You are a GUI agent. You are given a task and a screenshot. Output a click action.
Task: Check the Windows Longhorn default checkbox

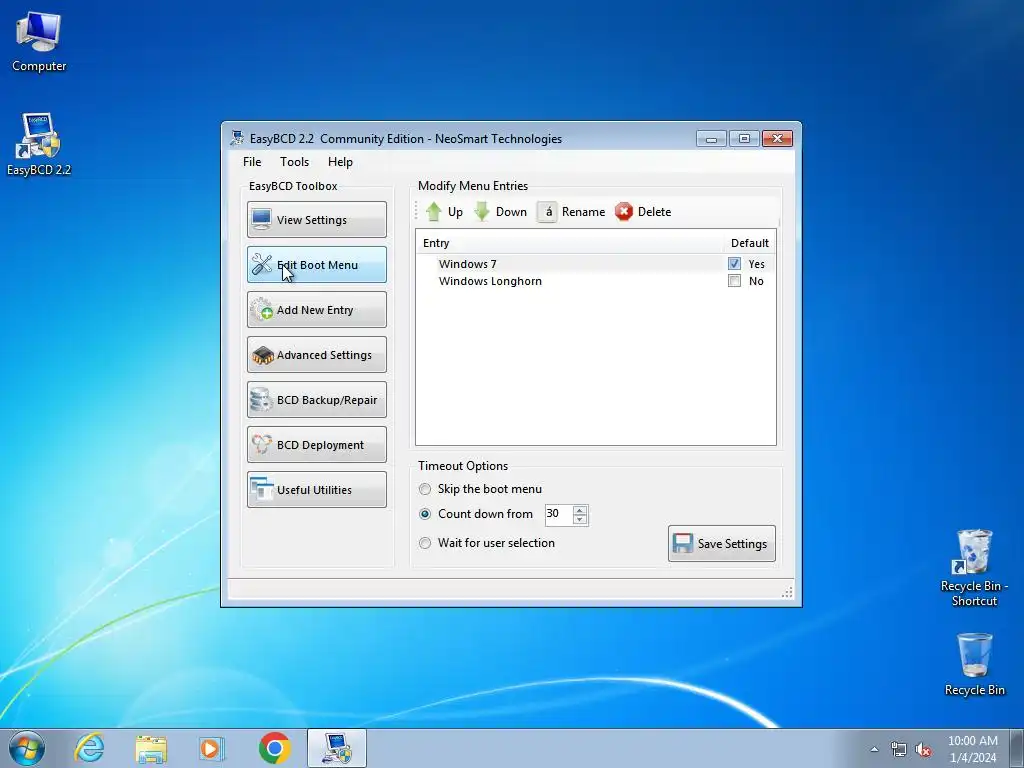pos(734,281)
